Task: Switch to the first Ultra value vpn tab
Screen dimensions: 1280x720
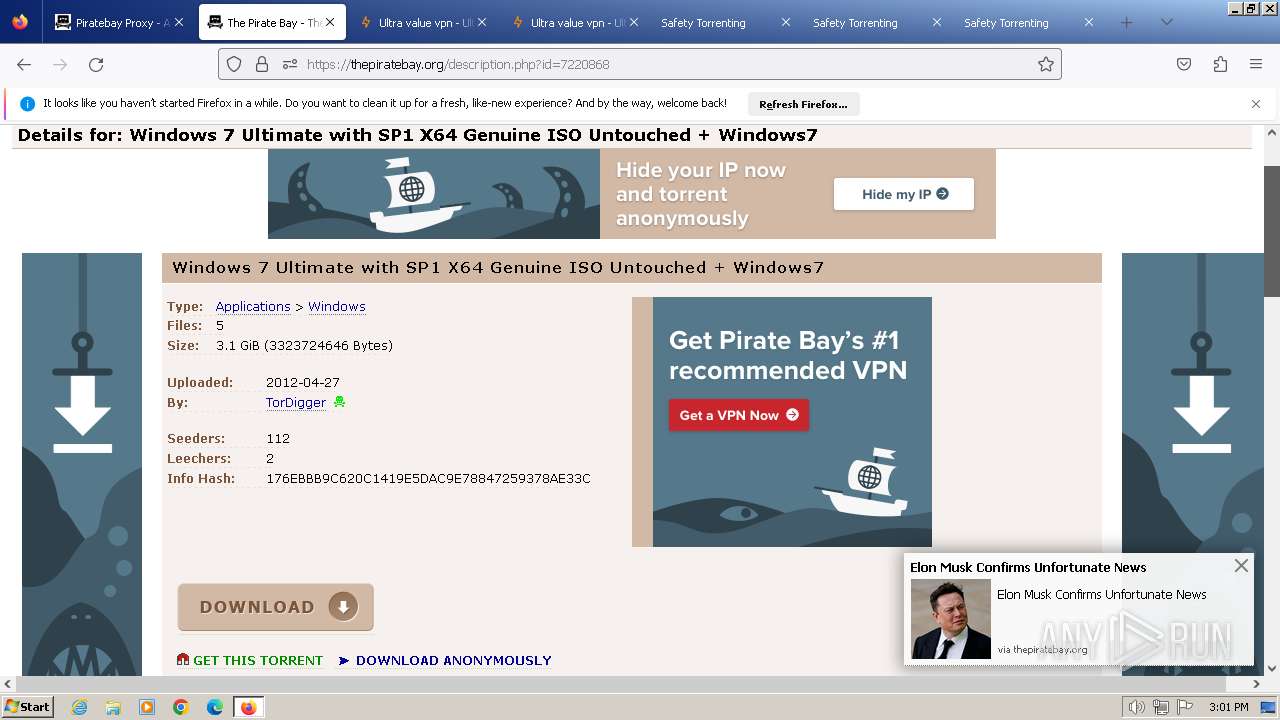Action: click(x=424, y=22)
